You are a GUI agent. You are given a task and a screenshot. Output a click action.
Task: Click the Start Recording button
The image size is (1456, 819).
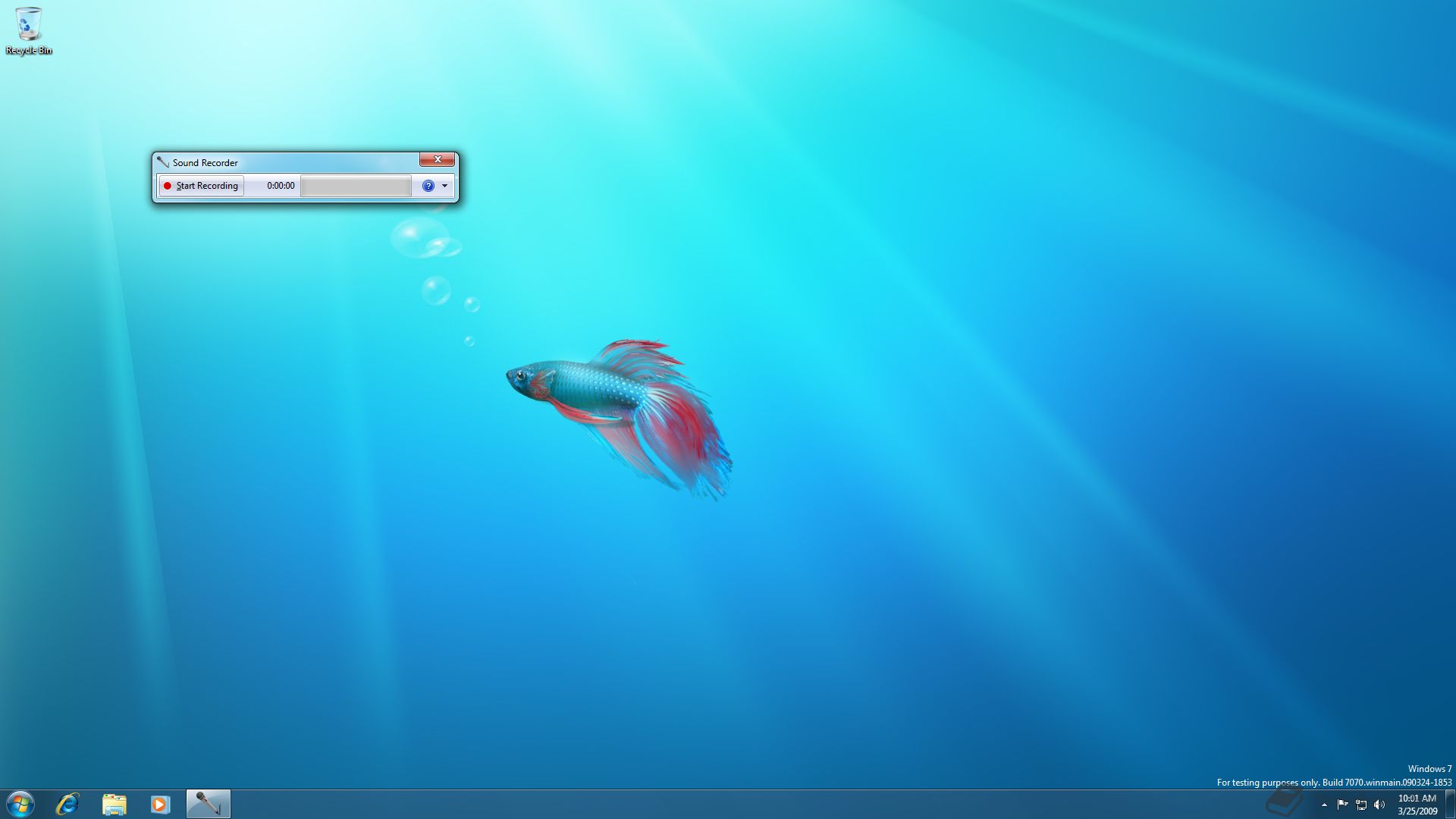point(201,186)
